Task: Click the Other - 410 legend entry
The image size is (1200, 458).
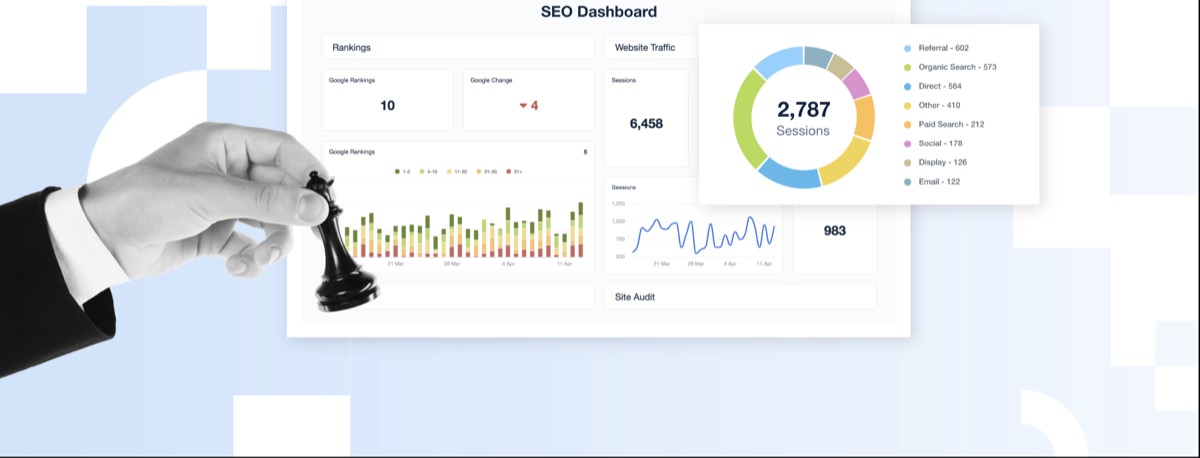Action: click(931, 105)
